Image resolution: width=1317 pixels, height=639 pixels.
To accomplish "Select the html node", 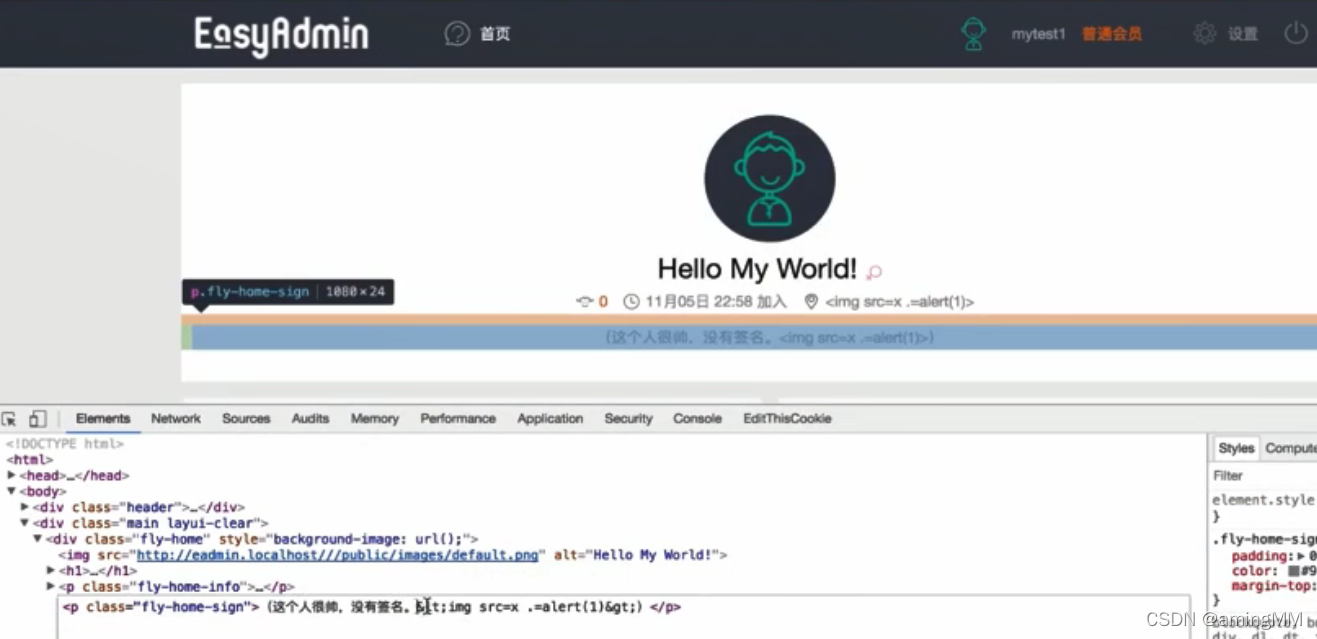I will [30, 460].
